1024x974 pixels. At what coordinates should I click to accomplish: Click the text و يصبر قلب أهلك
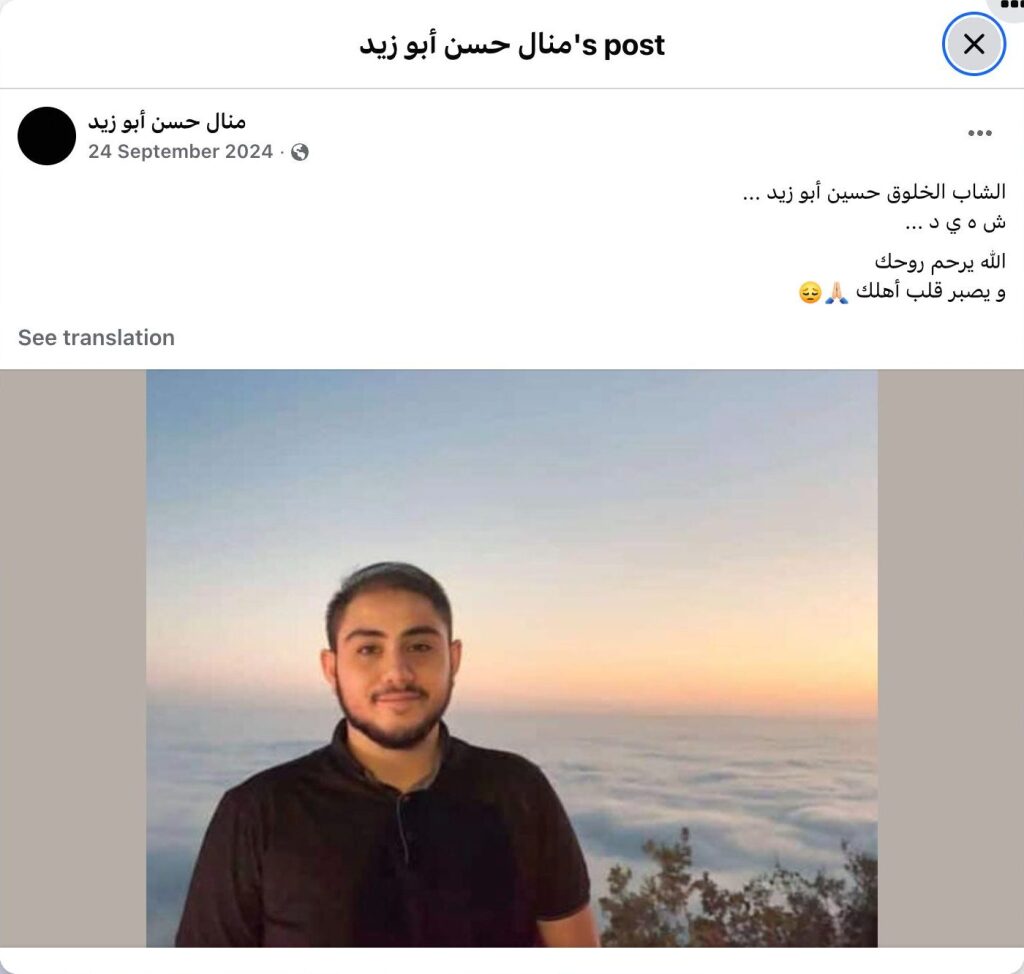[931, 291]
